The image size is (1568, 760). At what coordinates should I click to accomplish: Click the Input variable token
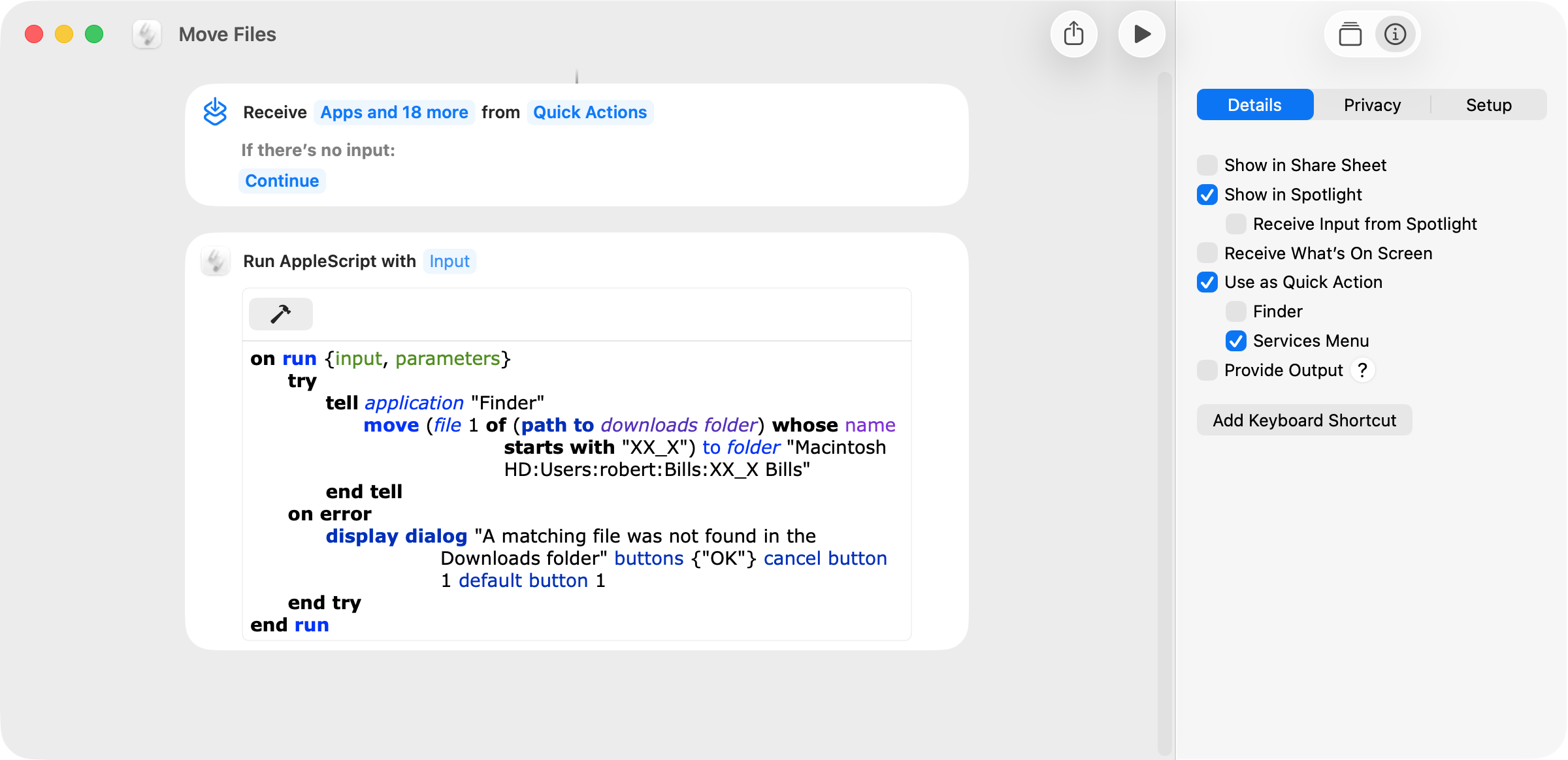pyautogui.click(x=449, y=261)
